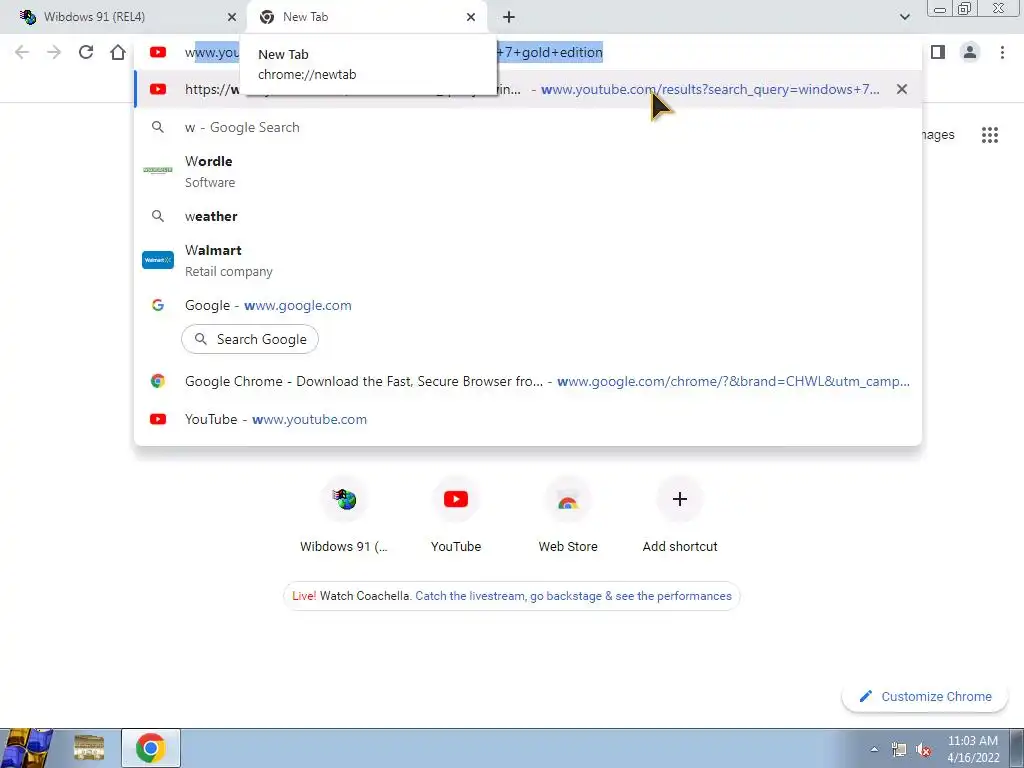Open the Wibdows 91 shortcut tile
The image size is (1024, 768).
[x=344, y=515]
